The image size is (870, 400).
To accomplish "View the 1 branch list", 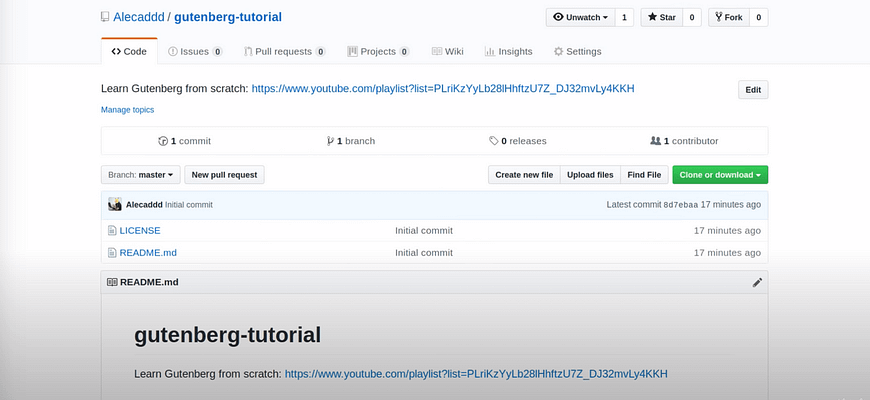I will click(351, 141).
